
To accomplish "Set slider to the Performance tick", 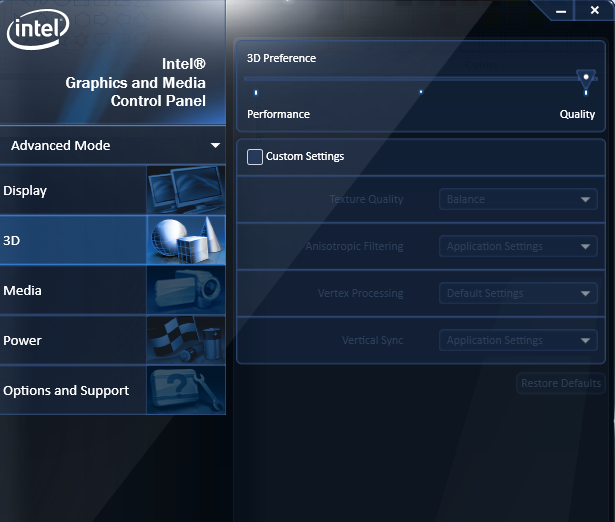I will (x=256, y=93).
